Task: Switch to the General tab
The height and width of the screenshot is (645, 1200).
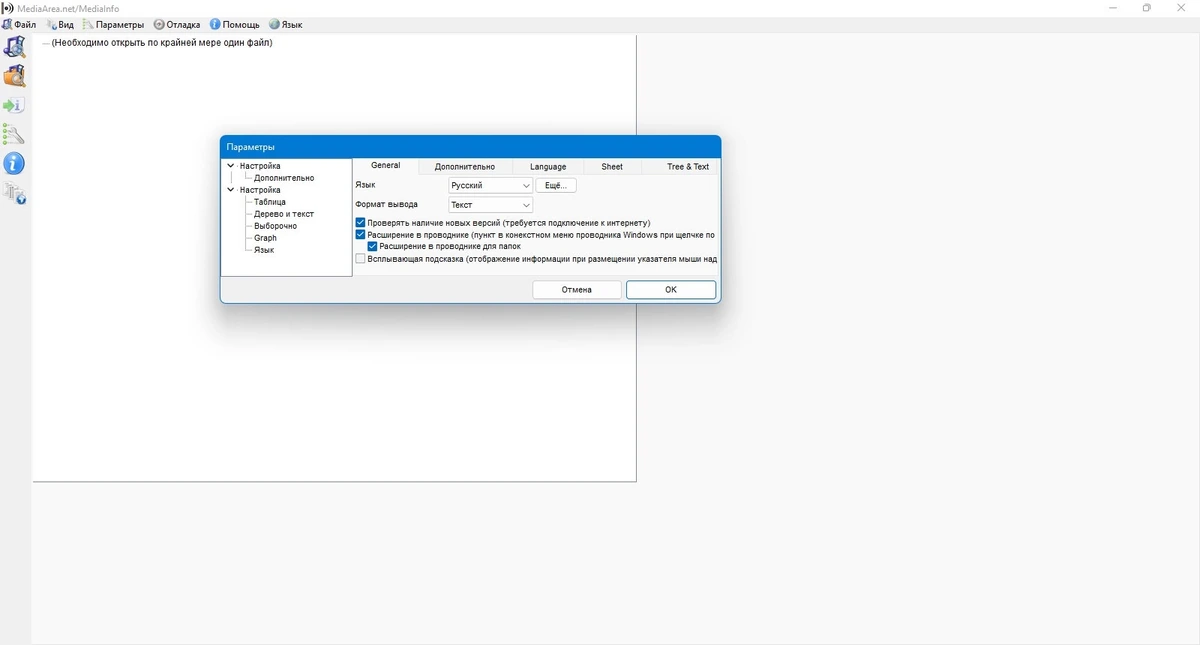Action: tap(386, 166)
